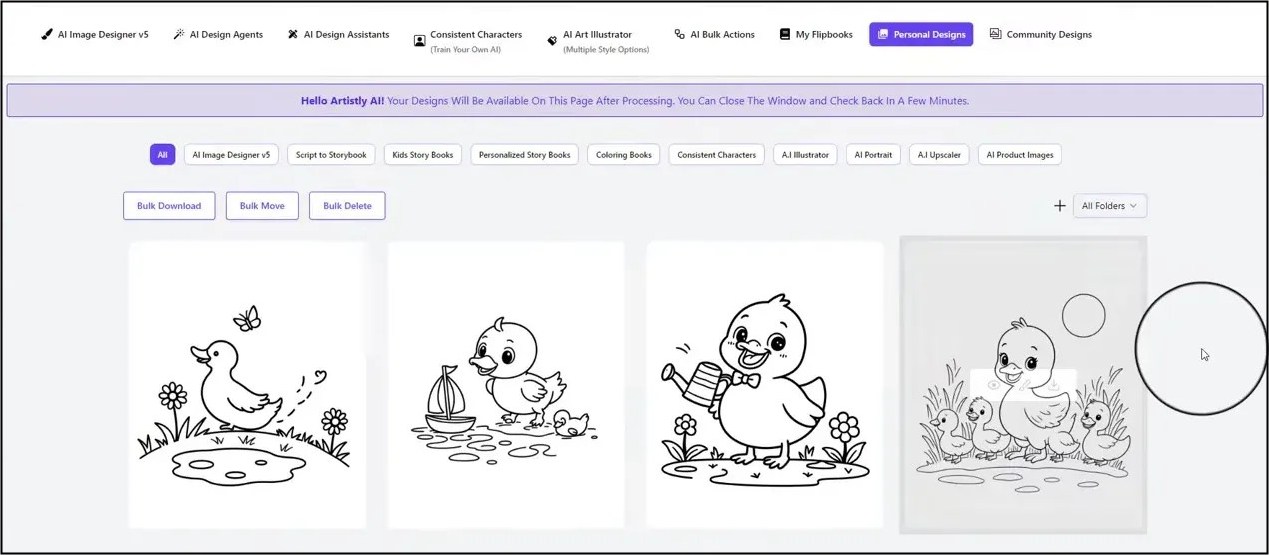Filter by A.I Upscaler
Viewport: 1269px width, 555px height.
(940, 155)
